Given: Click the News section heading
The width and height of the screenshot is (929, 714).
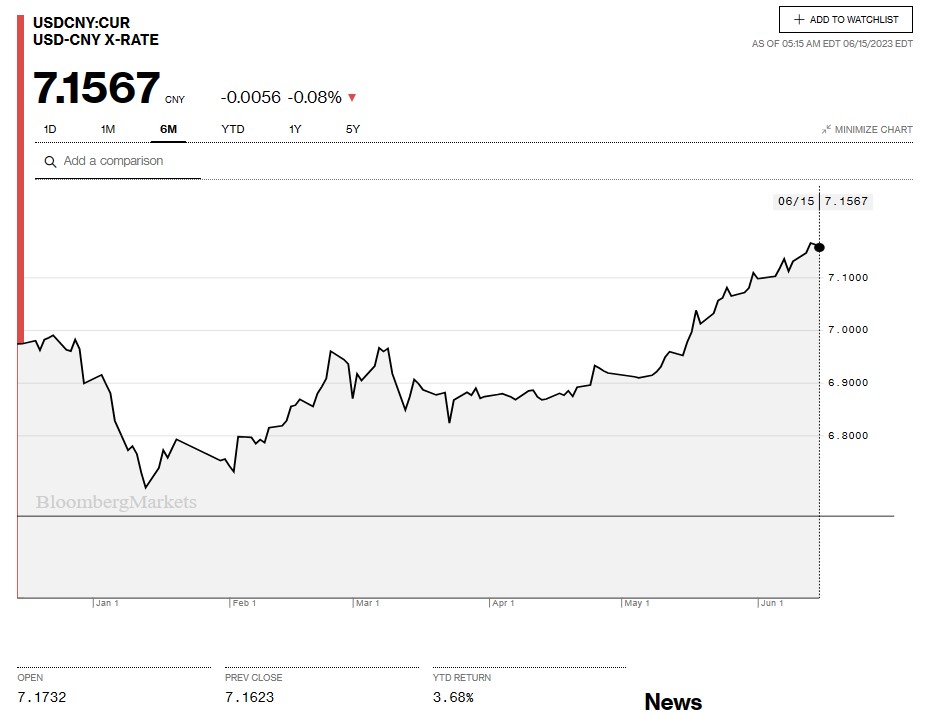Looking at the screenshot, I should [x=673, y=702].
